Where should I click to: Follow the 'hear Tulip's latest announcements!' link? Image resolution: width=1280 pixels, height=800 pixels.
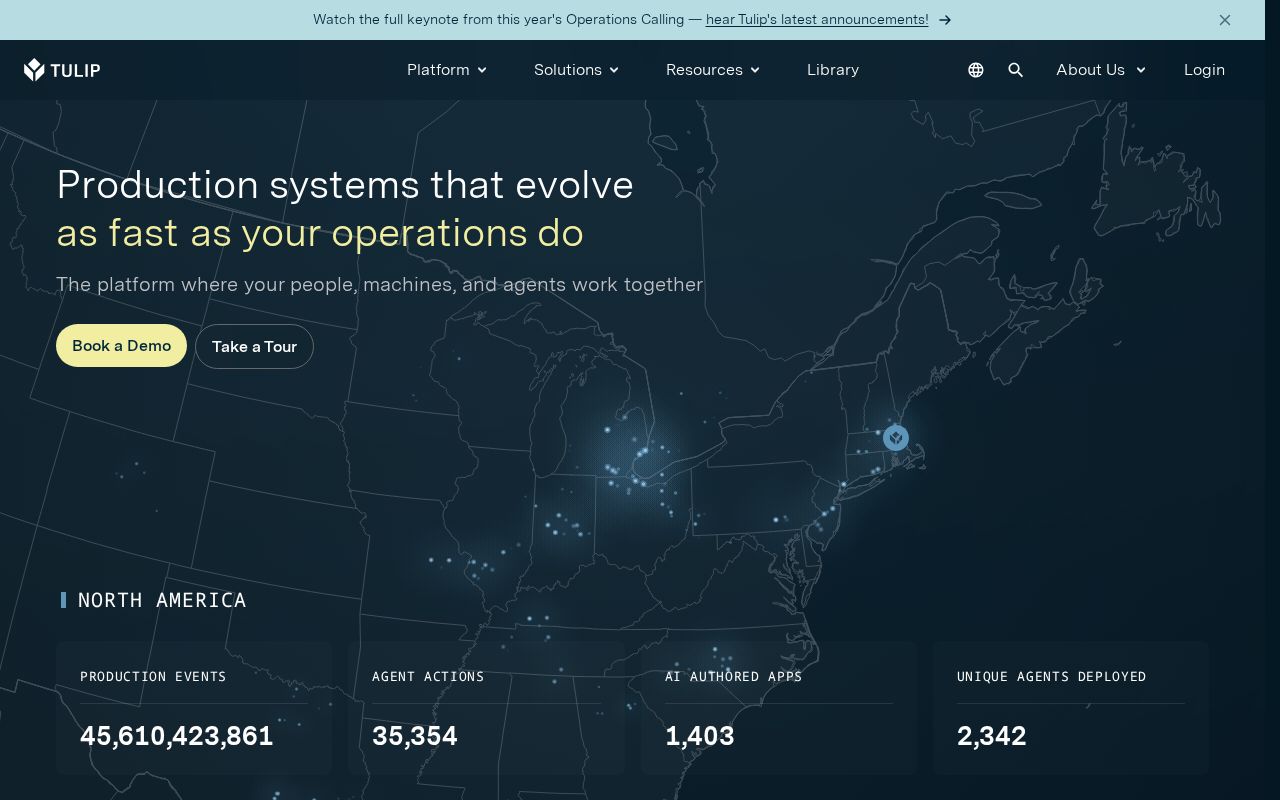817,20
